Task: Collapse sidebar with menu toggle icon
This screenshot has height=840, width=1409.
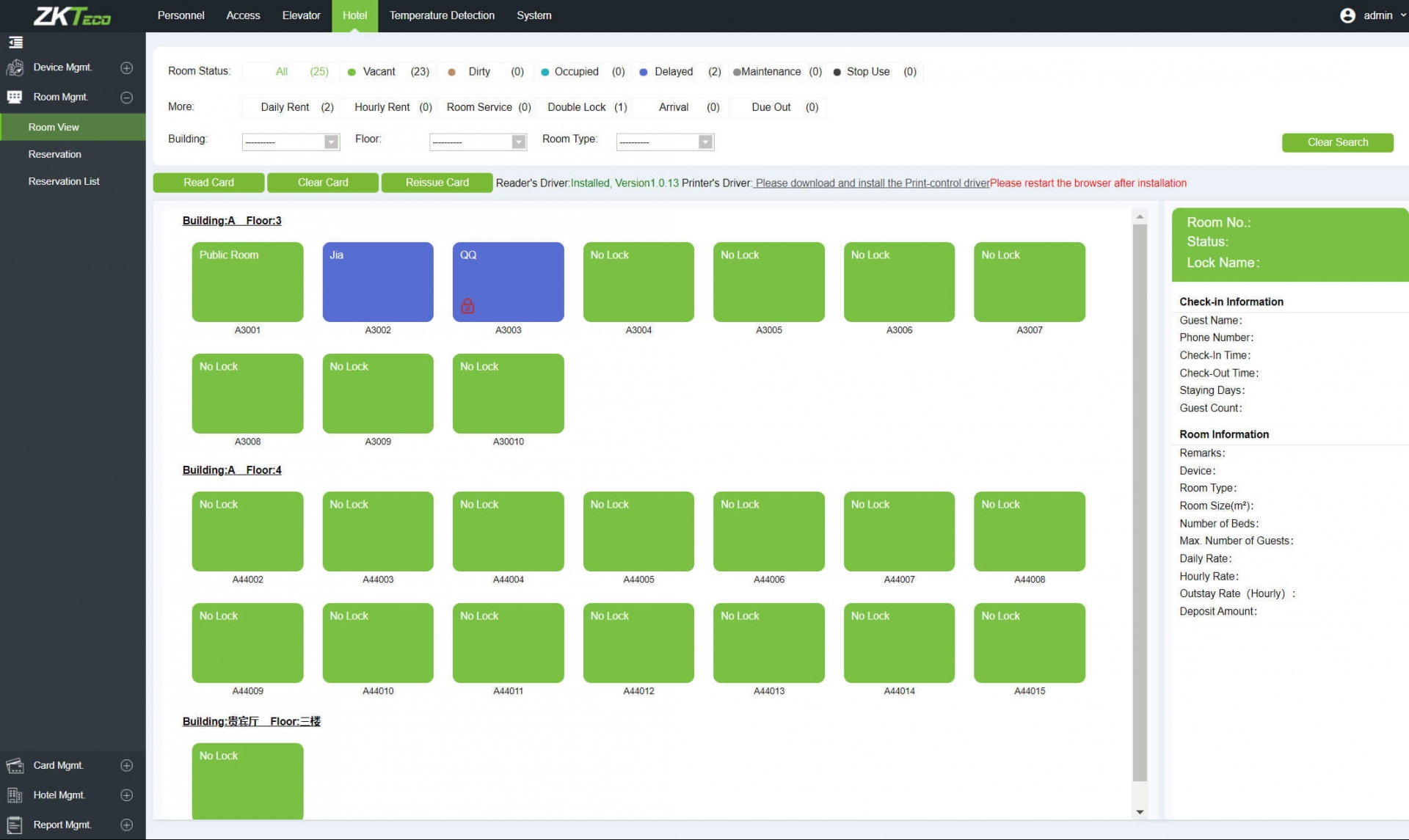Action: (x=15, y=43)
